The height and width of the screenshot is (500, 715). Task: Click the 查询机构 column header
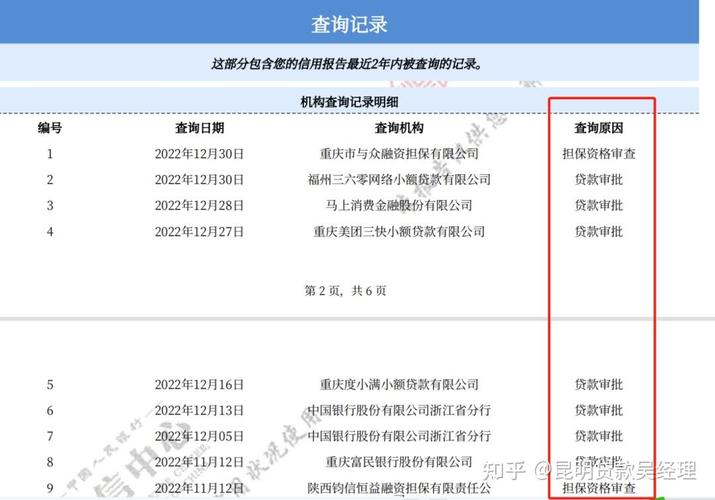click(x=399, y=128)
